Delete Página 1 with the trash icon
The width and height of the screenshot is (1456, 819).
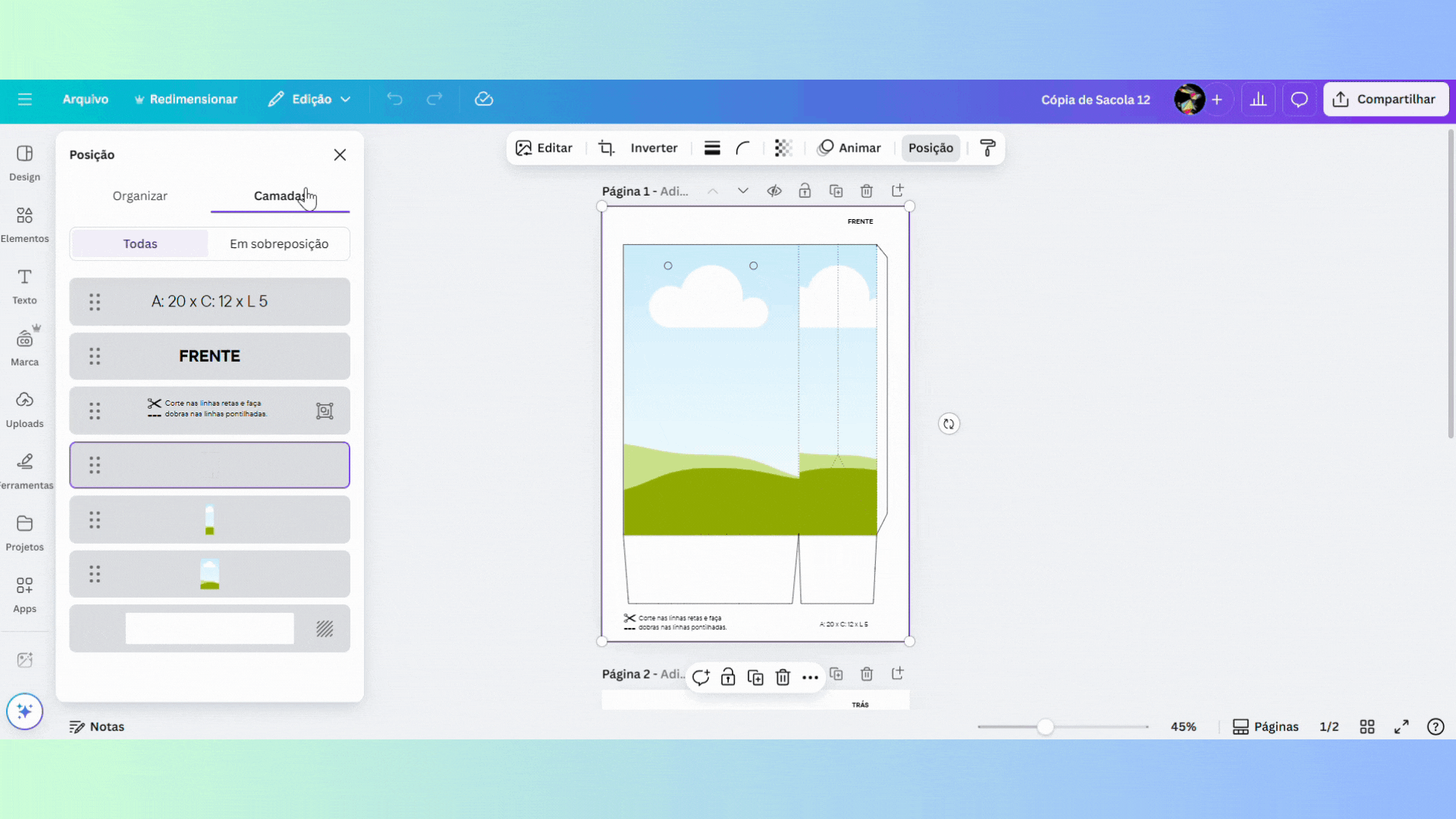pos(866,191)
